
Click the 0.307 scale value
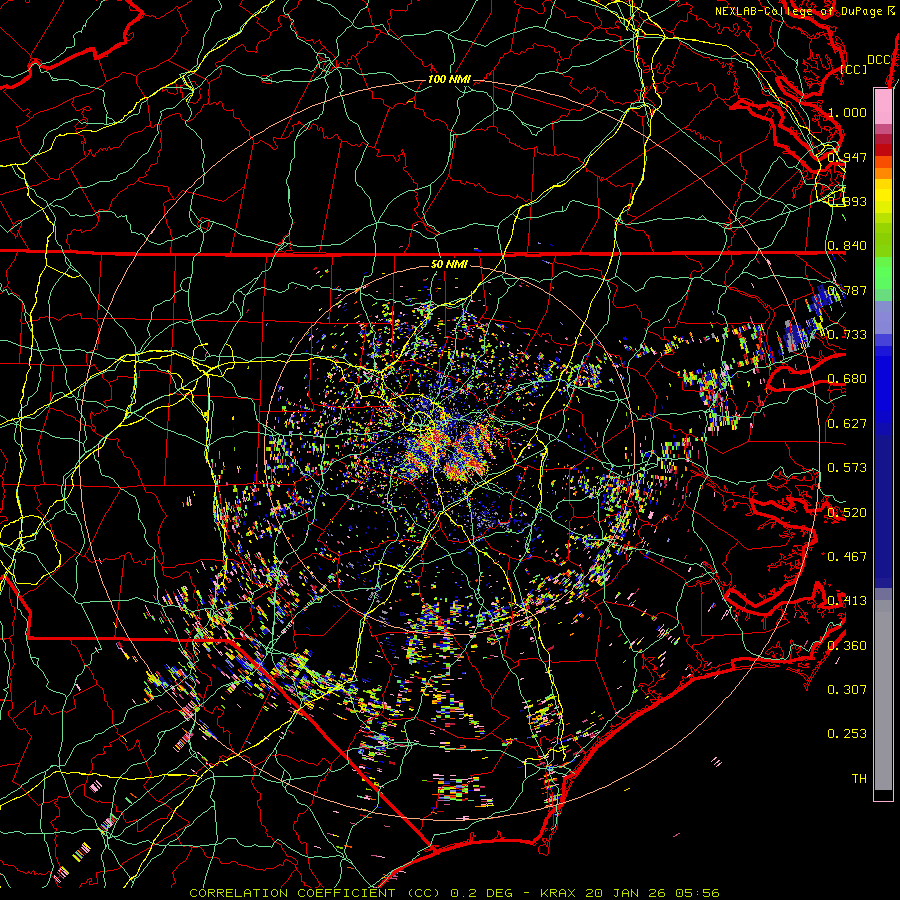(847, 689)
